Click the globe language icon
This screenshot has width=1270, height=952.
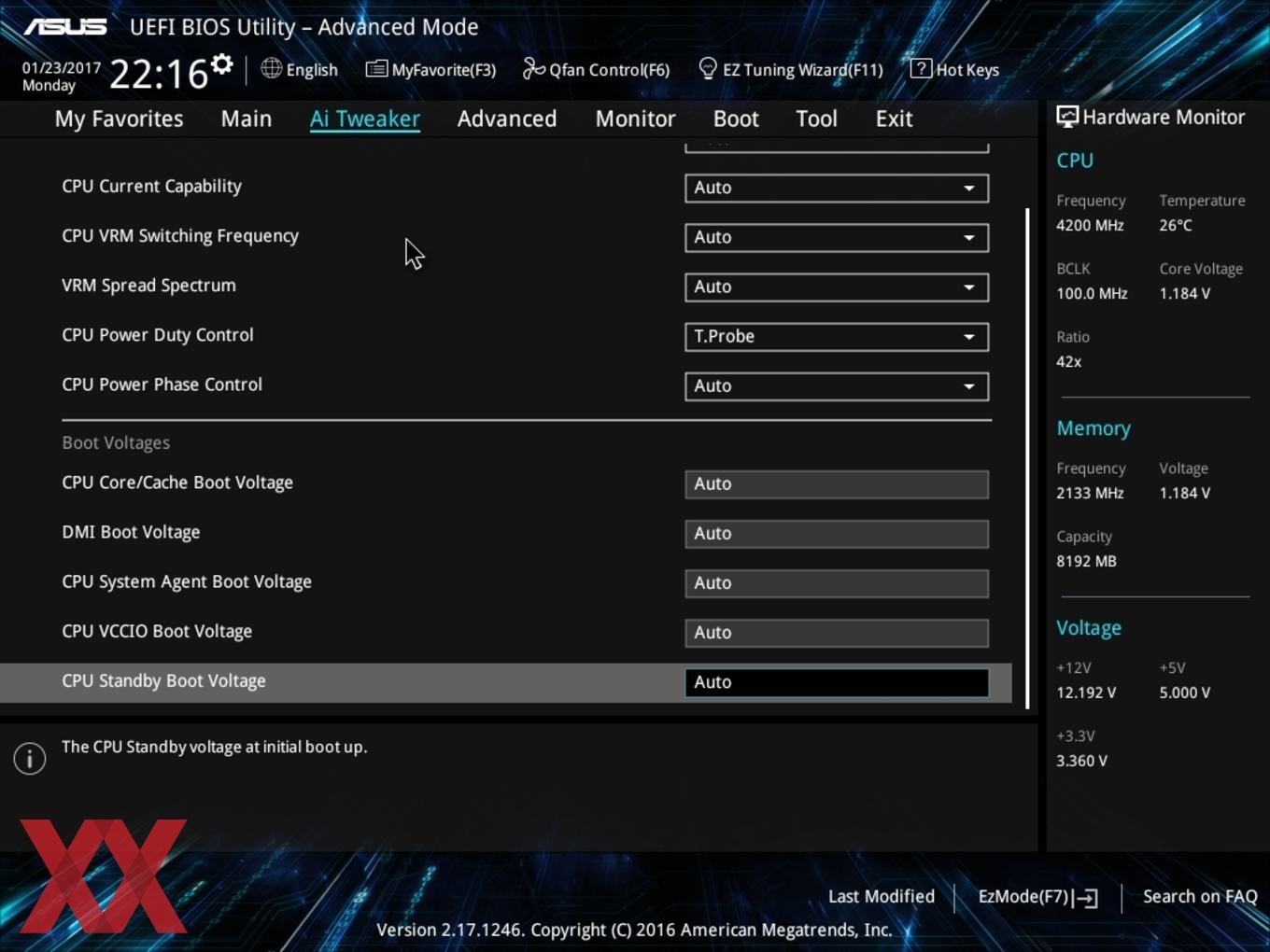click(x=271, y=68)
